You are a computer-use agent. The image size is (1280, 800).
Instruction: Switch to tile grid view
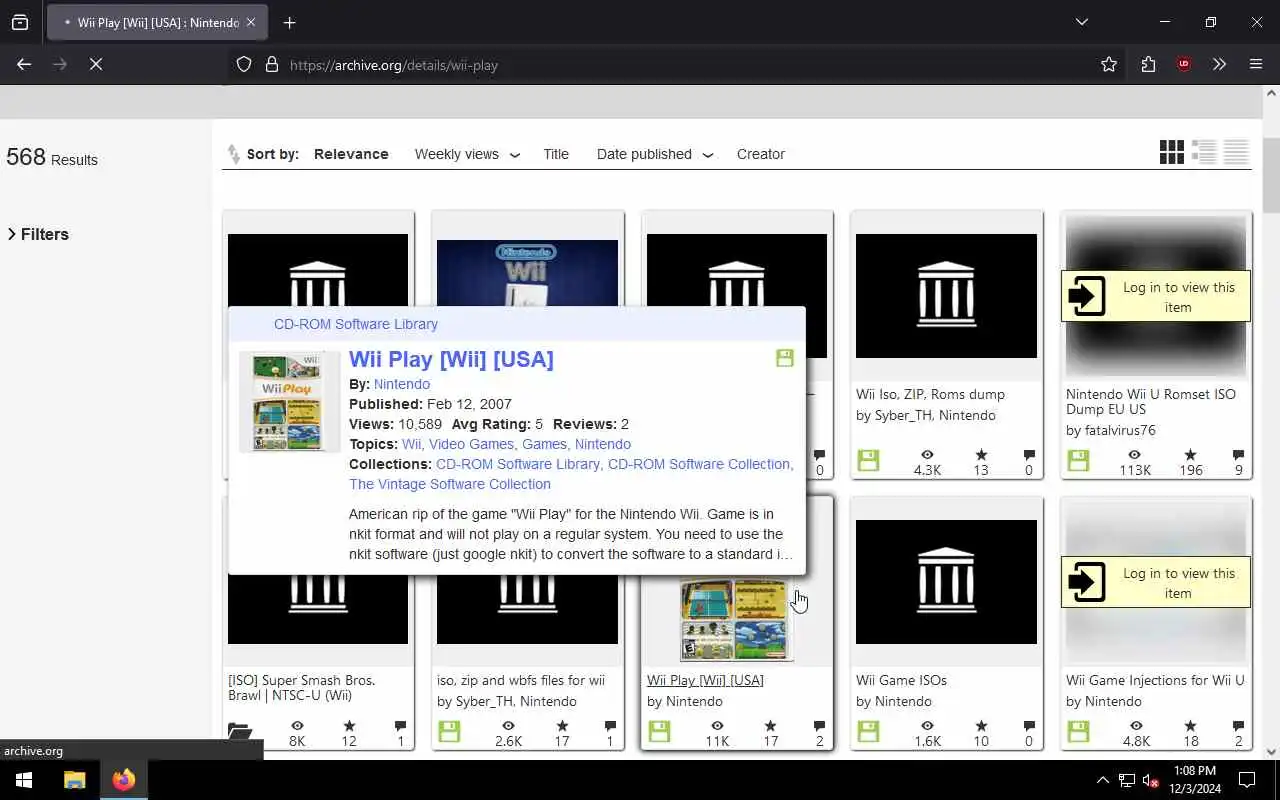point(1171,152)
